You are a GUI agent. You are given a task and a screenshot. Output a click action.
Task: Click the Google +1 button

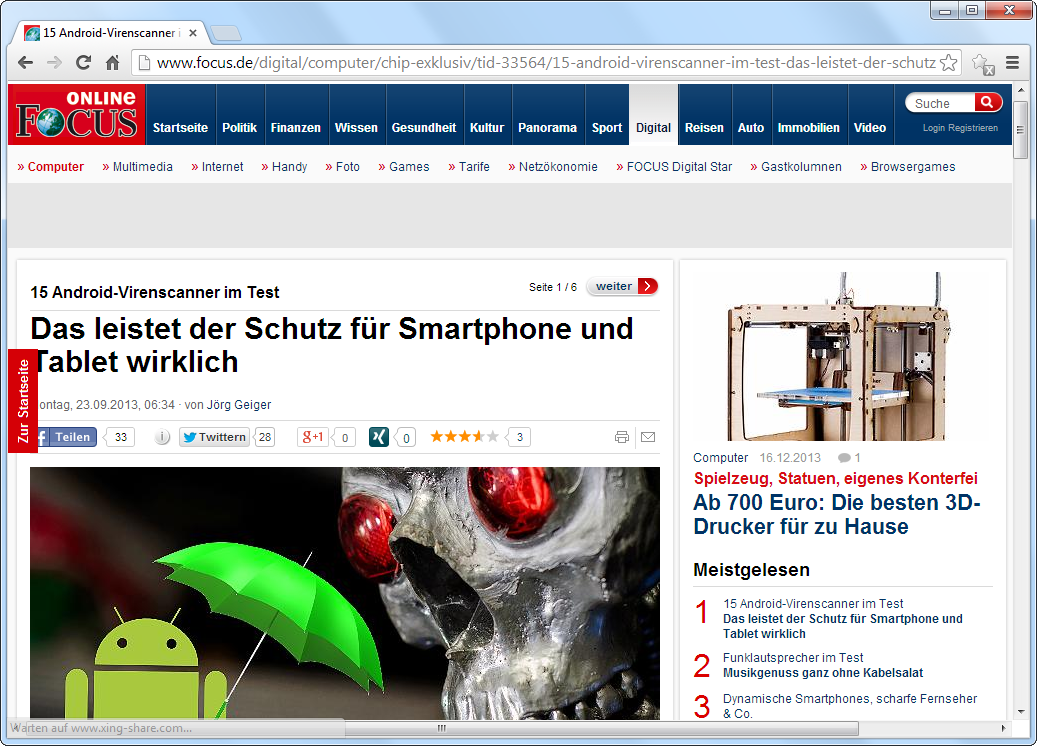tap(314, 437)
